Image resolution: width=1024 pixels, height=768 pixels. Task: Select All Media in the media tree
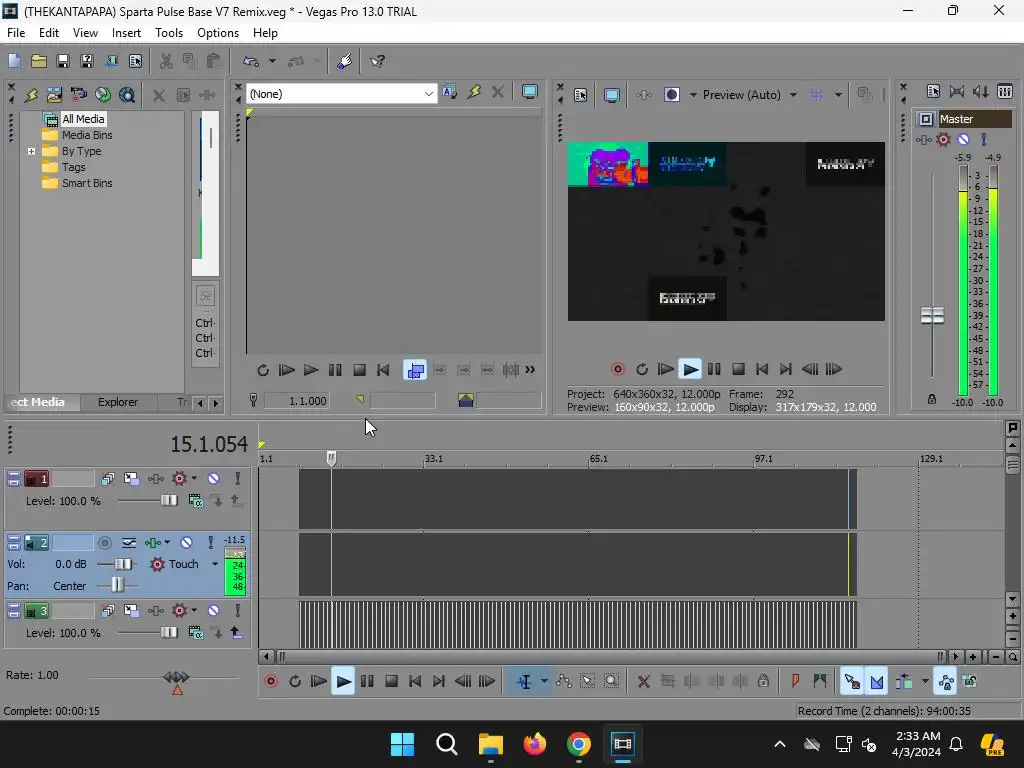[x=82, y=119]
